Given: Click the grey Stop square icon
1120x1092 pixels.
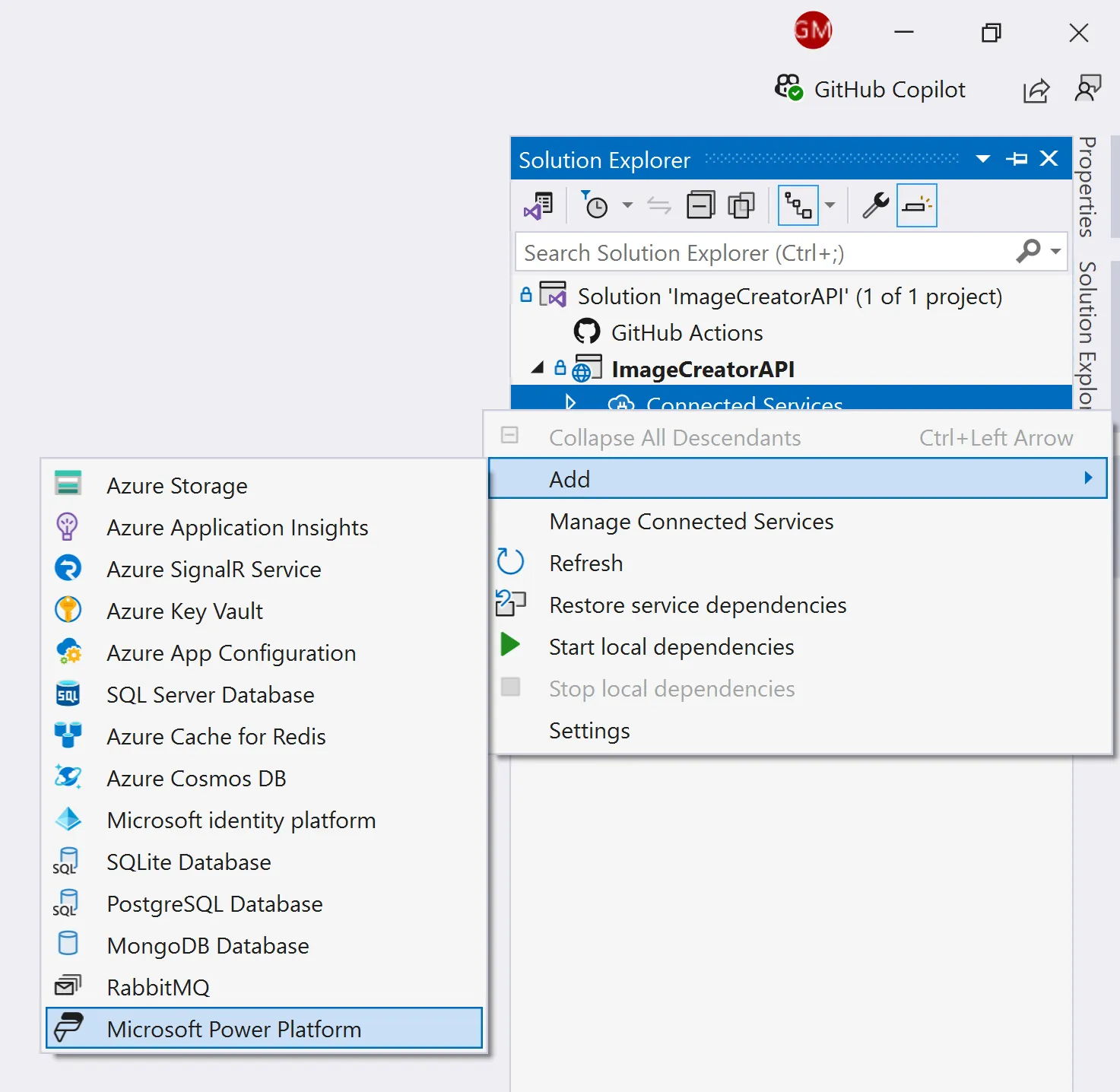Looking at the screenshot, I should pyautogui.click(x=510, y=687).
